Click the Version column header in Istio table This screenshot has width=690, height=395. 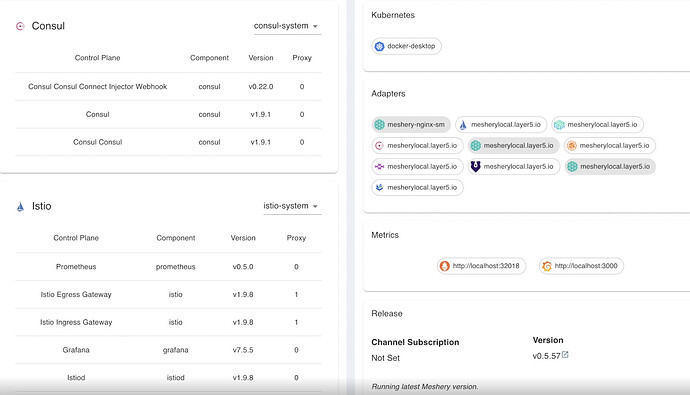point(243,238)
